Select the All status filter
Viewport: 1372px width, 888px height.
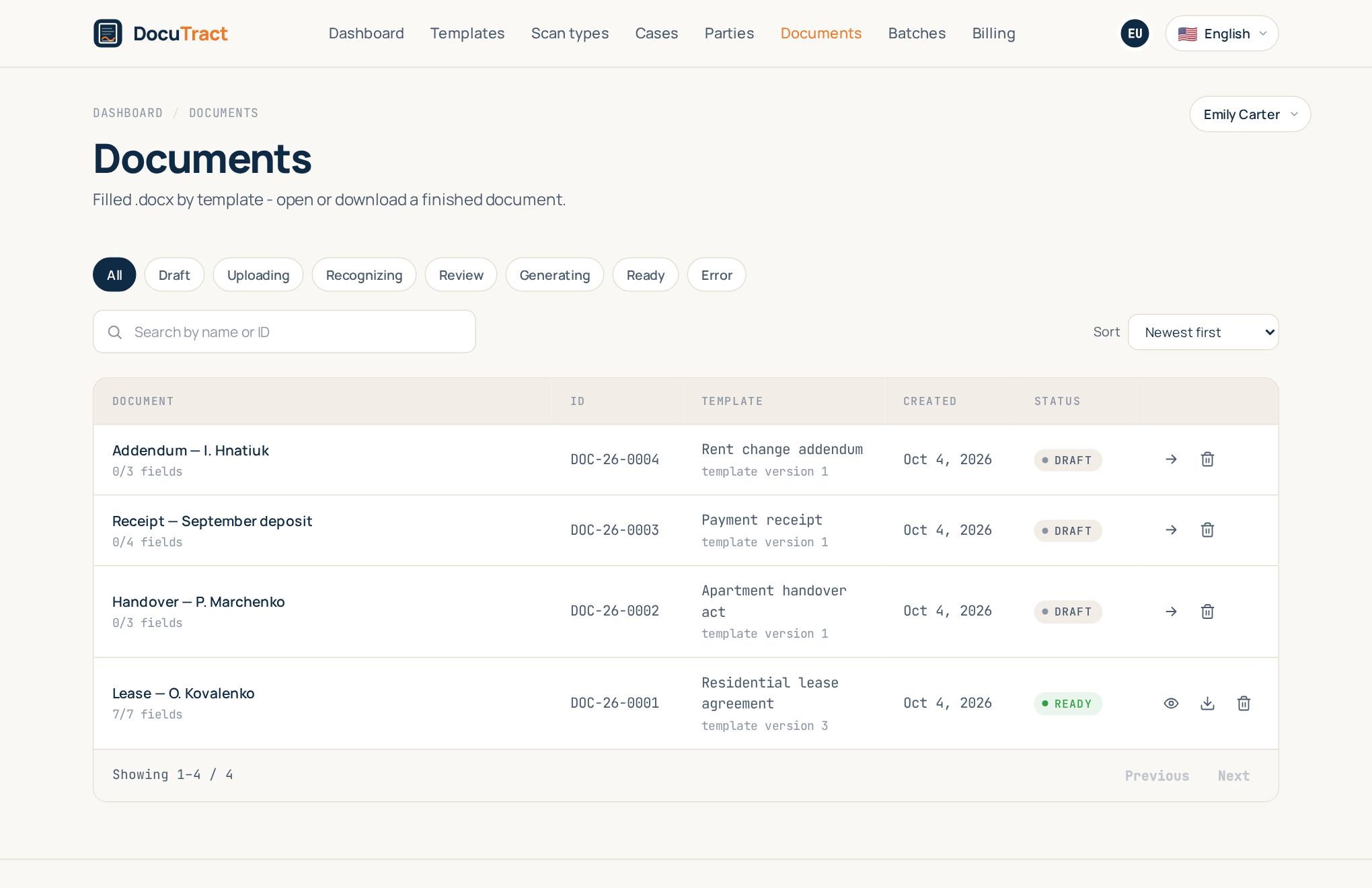pos(114,274)
